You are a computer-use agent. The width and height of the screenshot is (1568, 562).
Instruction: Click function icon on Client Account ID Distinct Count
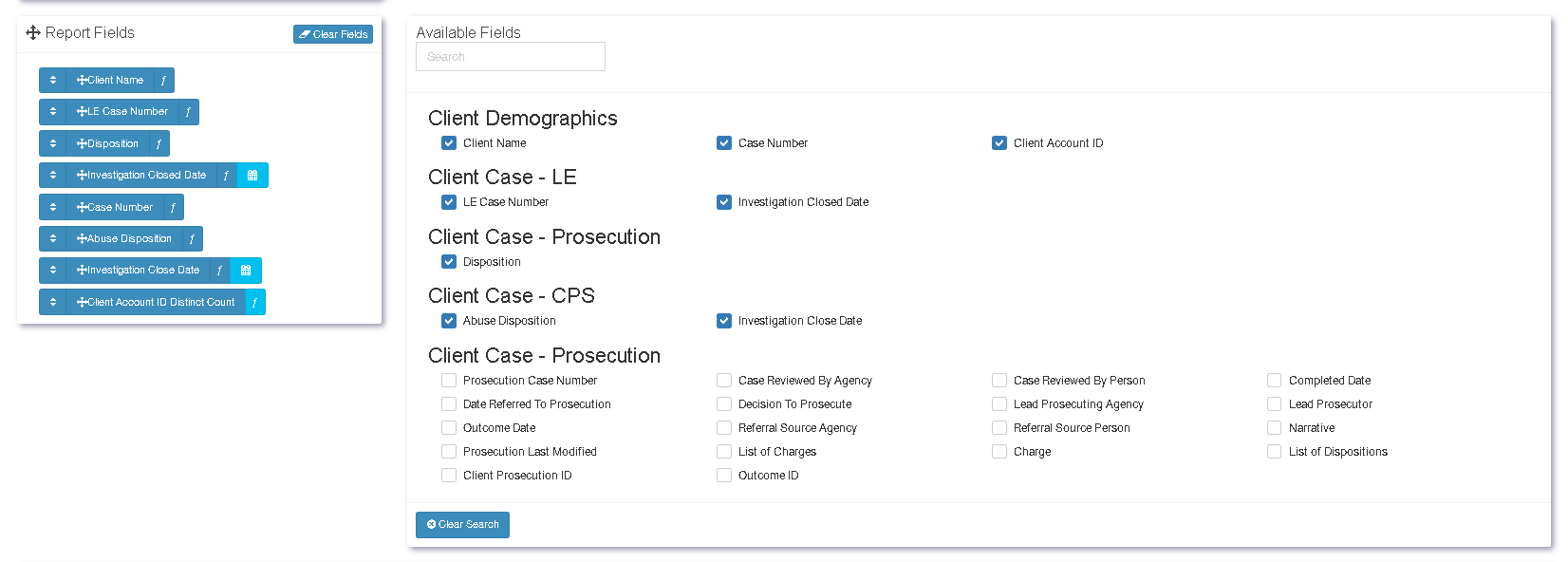(x=254, y=302)
